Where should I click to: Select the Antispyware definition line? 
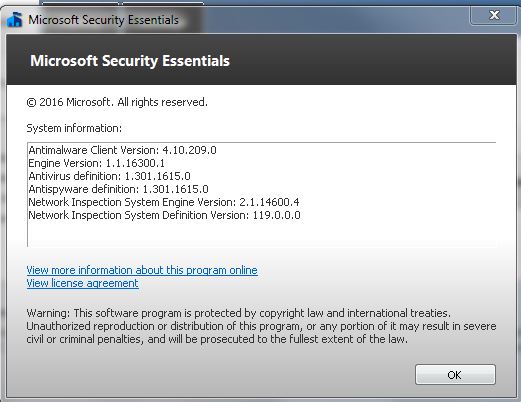[118, 189]
